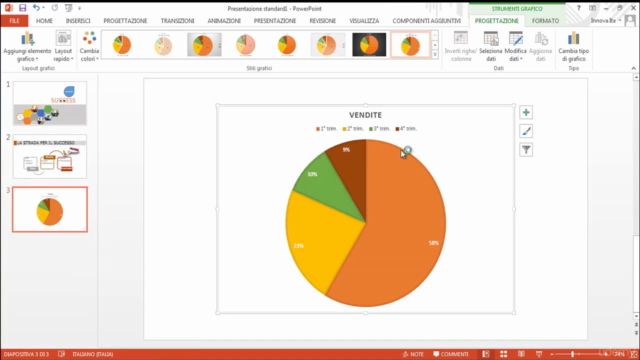Collapse the ribbon with arrow

(633, 69)
